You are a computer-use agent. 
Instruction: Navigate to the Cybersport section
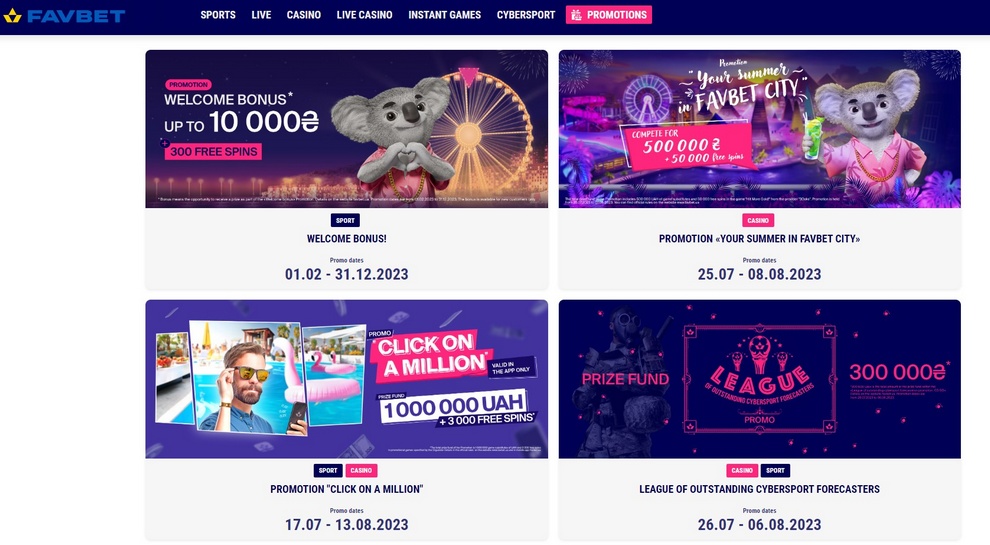526,15
